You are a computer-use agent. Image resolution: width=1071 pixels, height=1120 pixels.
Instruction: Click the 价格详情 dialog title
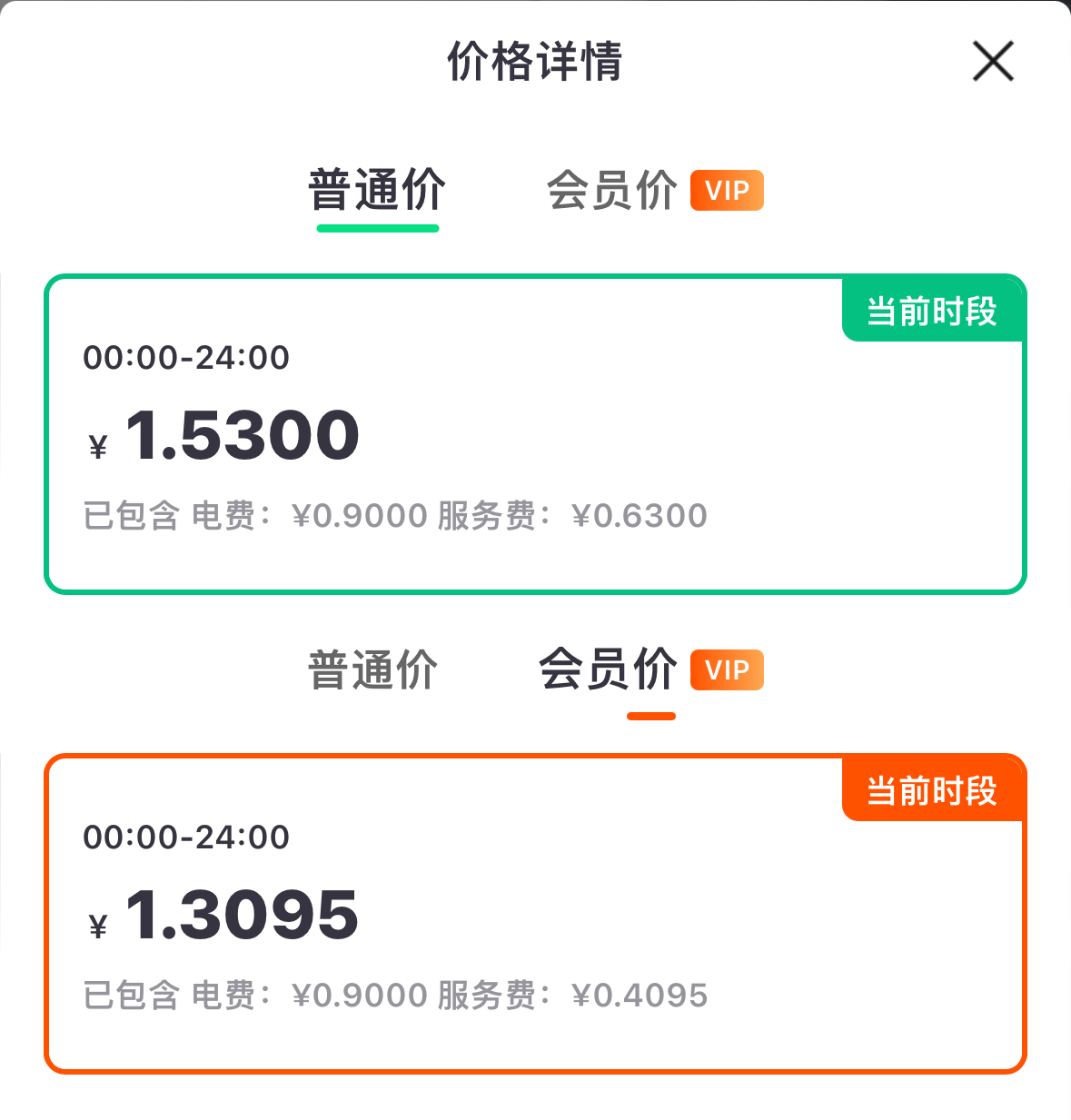pos(535,62)
